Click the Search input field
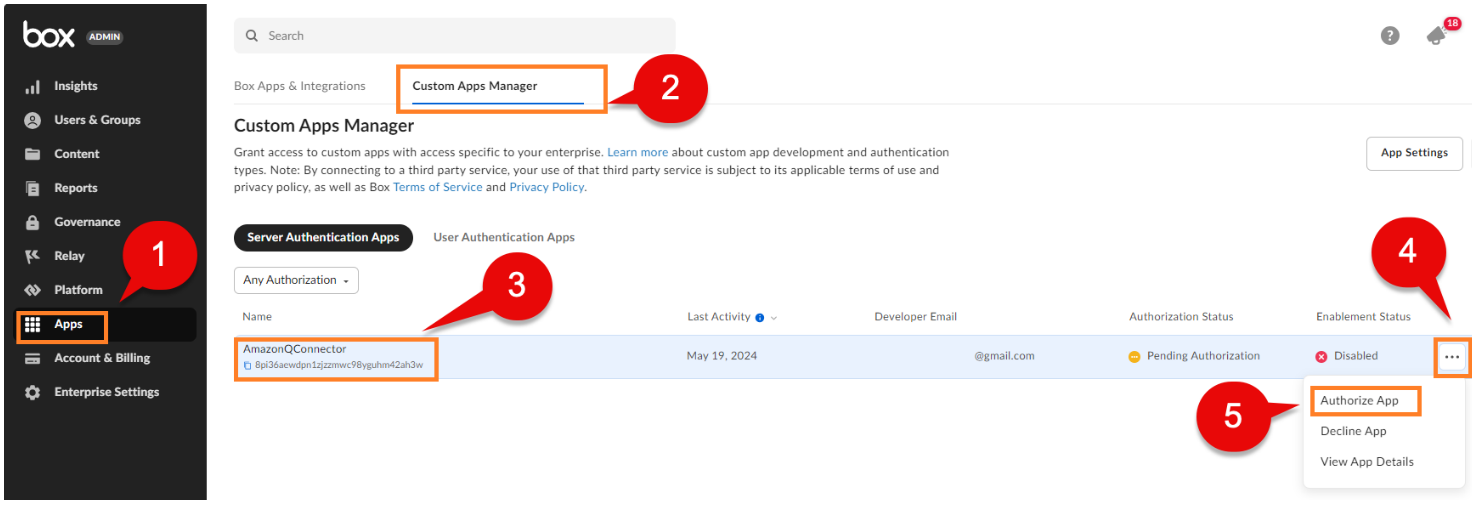1484x512 pixels. click(x=455, y=35)
